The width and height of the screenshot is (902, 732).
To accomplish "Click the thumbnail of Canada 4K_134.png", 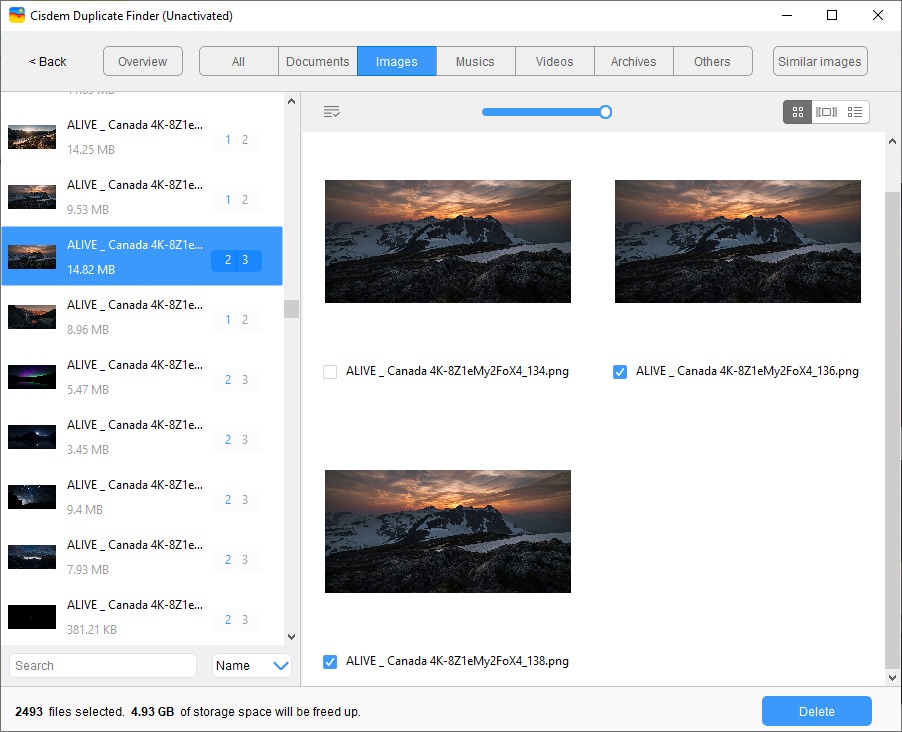I will pos(448,241).
